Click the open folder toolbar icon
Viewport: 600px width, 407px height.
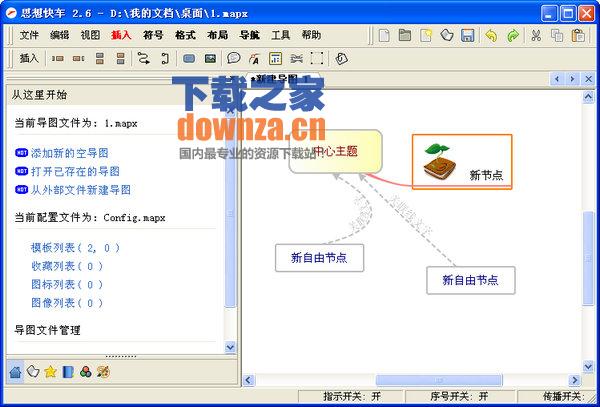click(404, 36)
